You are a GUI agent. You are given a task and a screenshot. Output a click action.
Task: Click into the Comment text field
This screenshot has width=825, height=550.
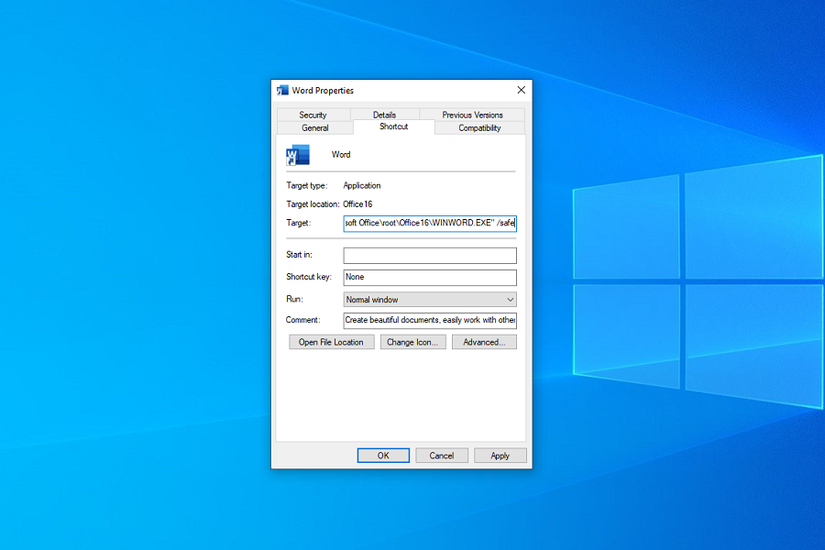[429, 320]
